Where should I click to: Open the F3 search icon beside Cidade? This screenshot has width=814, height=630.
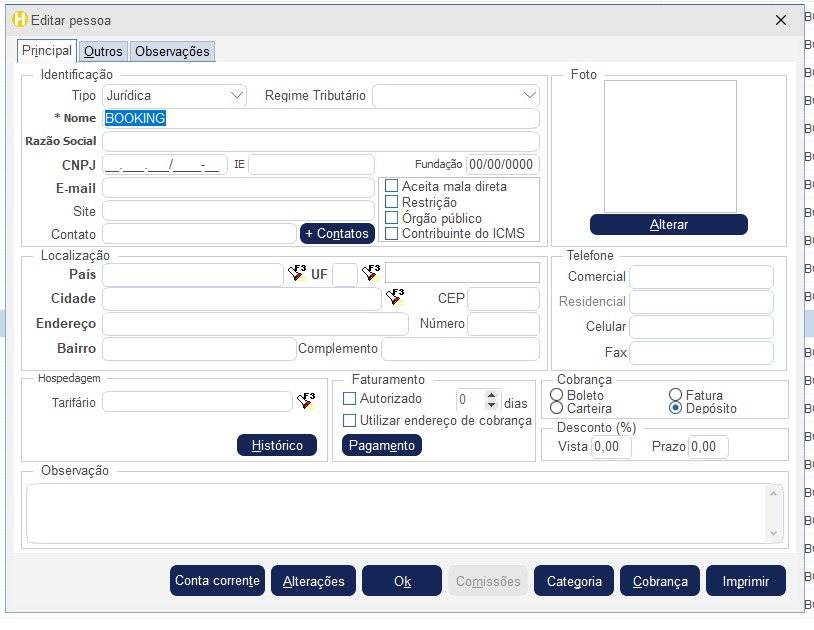point(395,297)
